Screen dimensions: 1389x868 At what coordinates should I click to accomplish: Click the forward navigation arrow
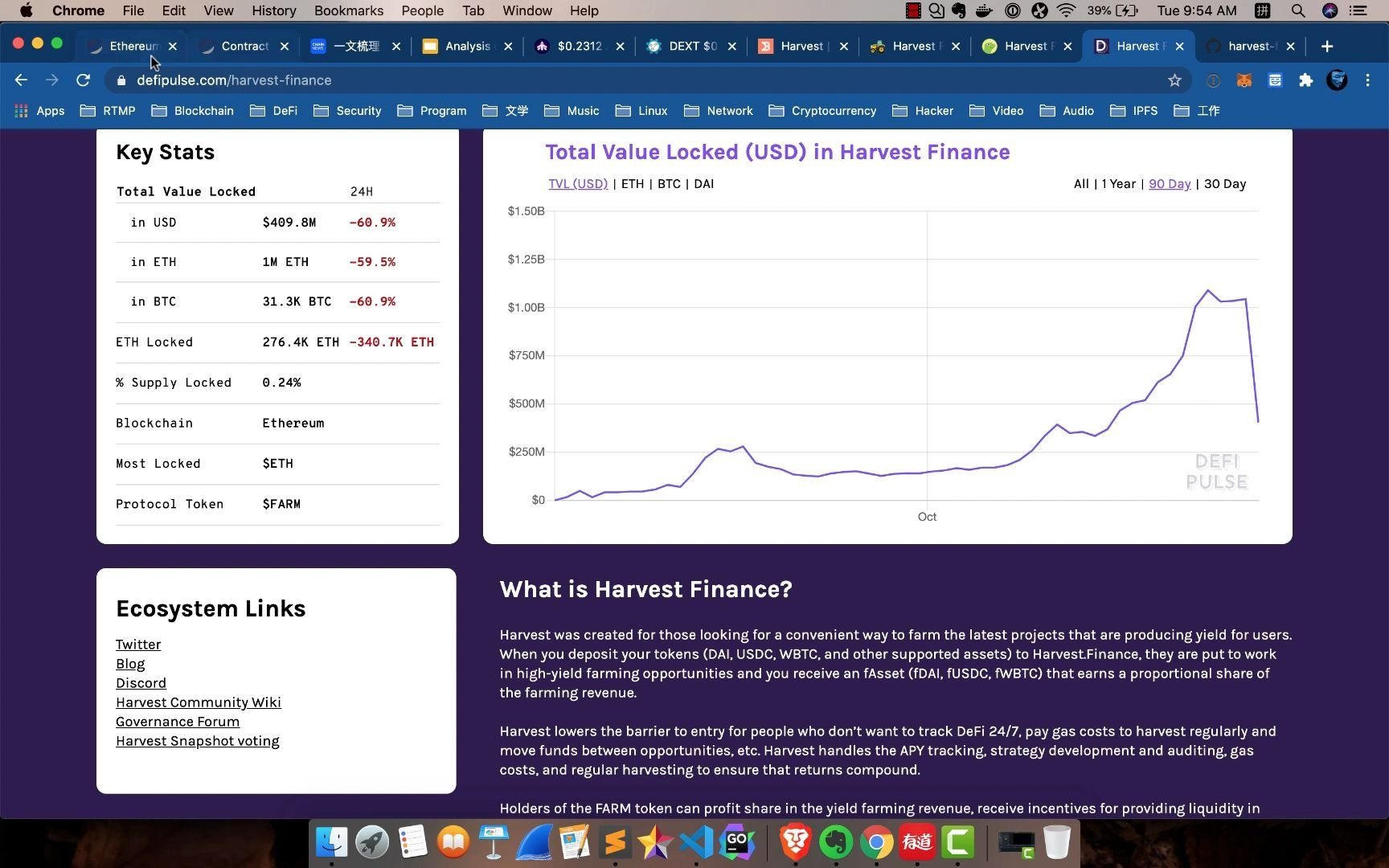52,80
